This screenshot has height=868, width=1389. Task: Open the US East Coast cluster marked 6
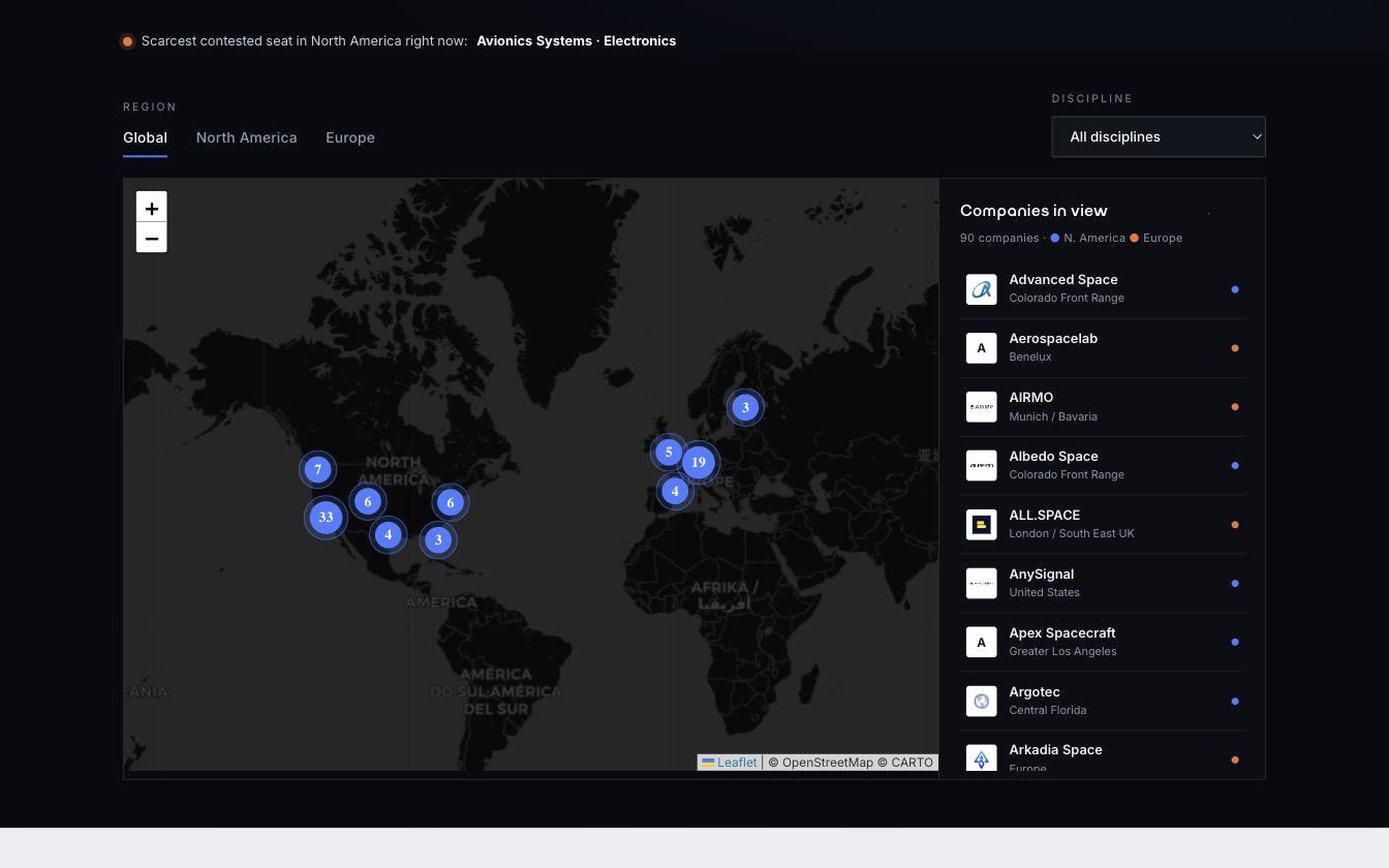pos(450,503)
